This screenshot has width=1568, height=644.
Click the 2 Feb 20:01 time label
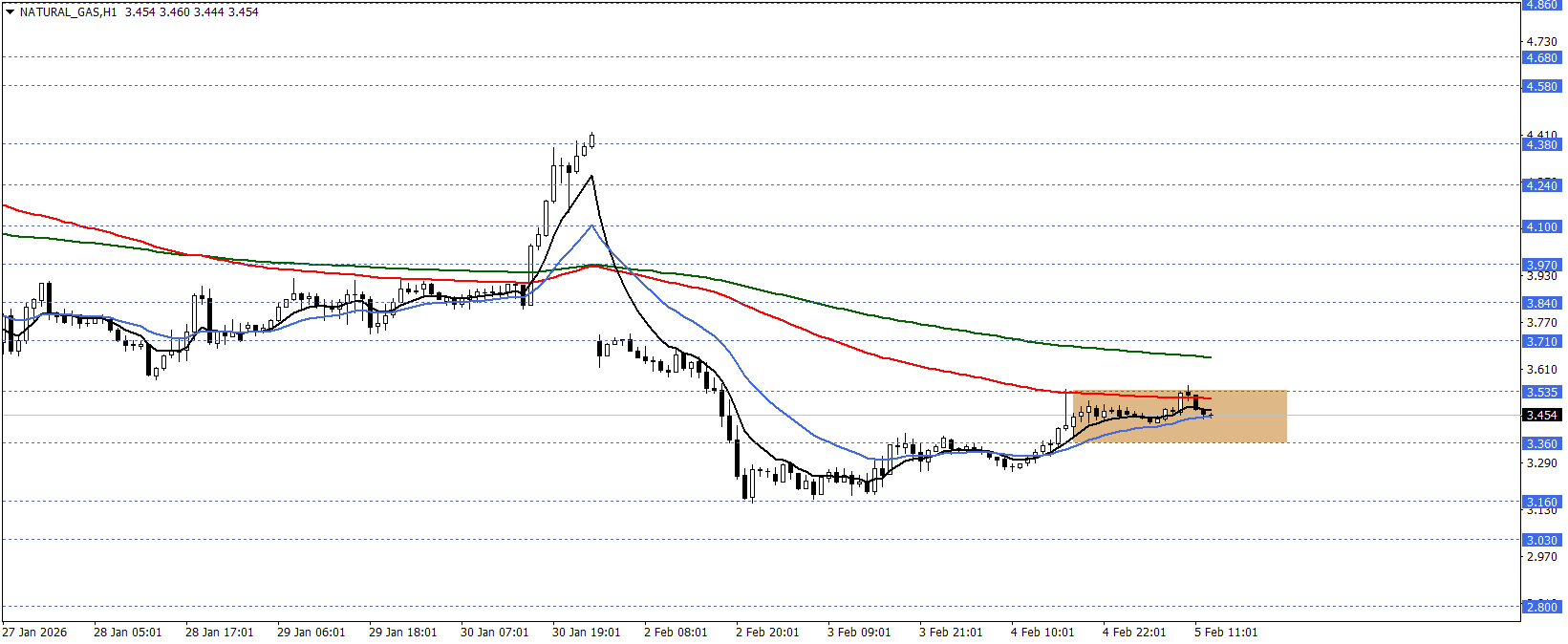coord(769,633)
